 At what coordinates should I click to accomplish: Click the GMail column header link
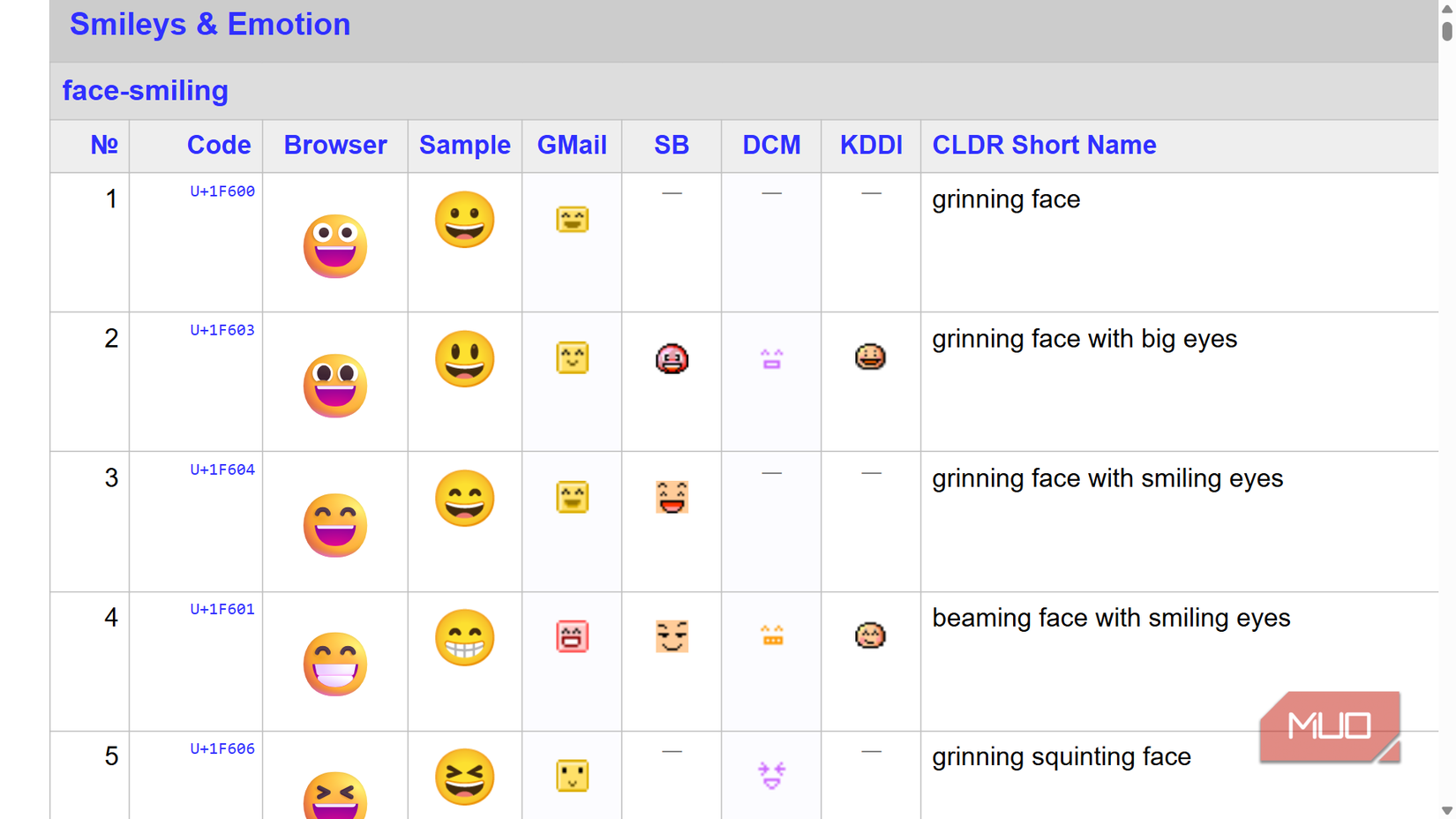572,145
